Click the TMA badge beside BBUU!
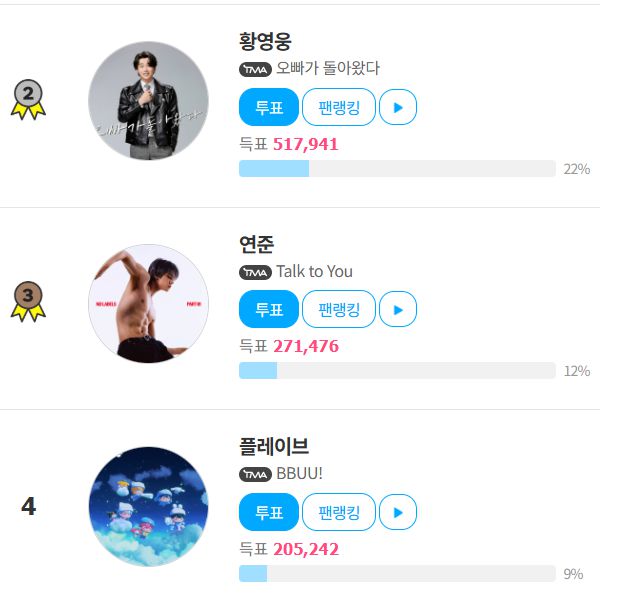 tap(255, 474)
